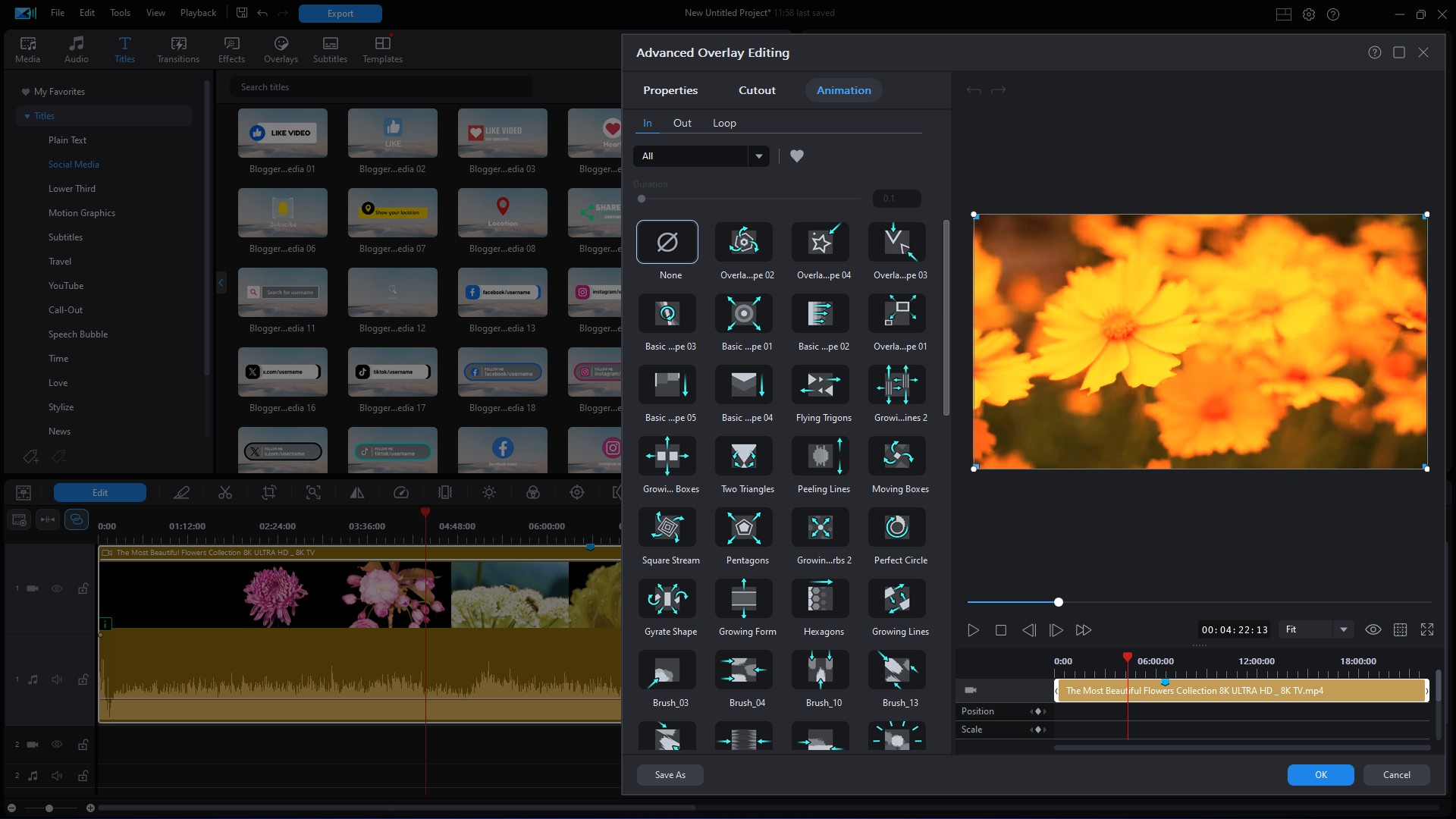Mute audio track 1
The image size is (1456, 819).
click(x=57, y=679)
